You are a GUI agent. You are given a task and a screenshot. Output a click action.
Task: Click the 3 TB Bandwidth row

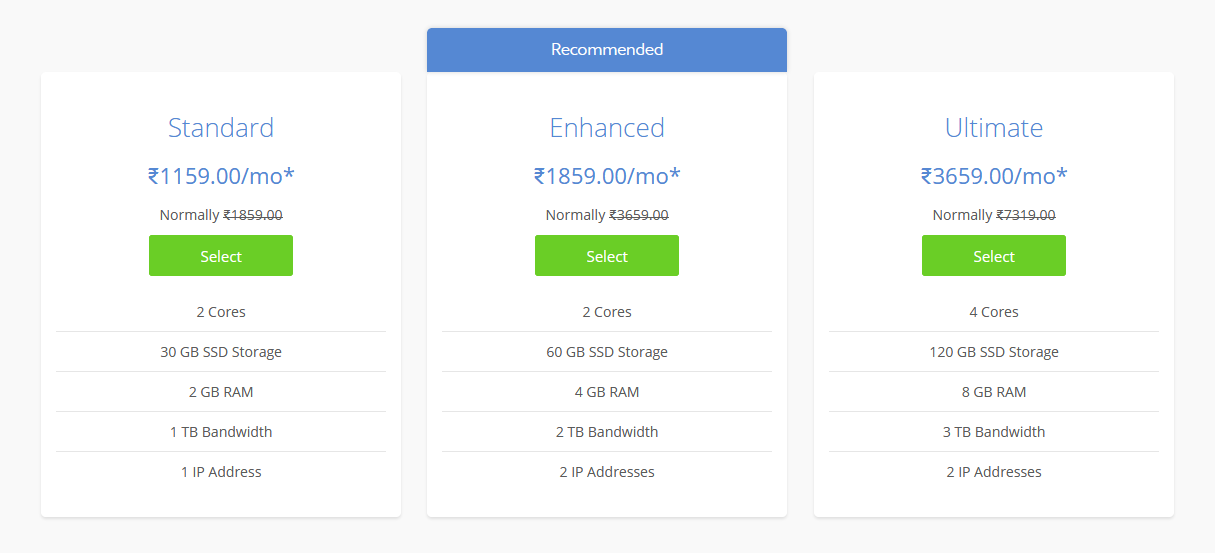pos(994,432)
